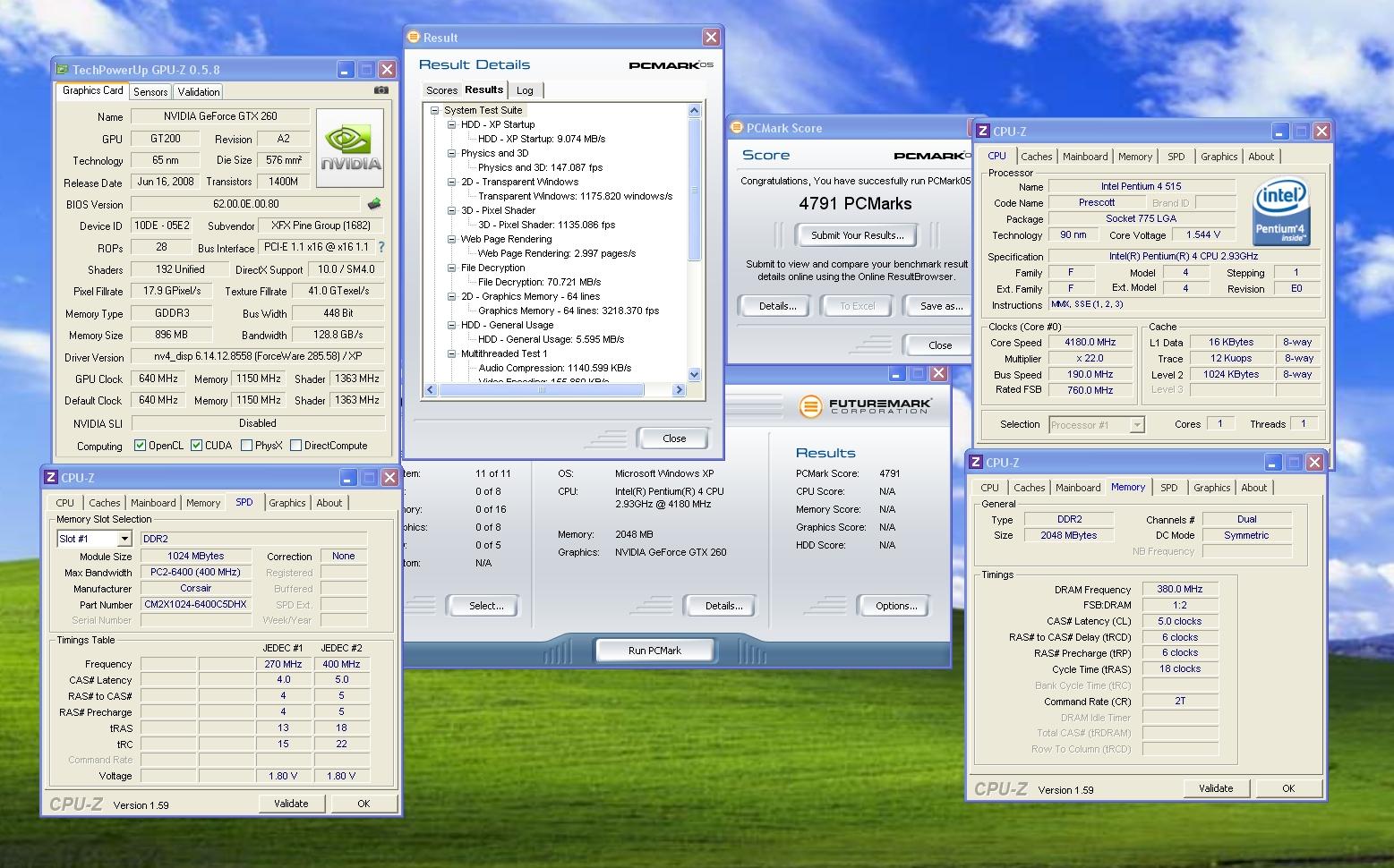Click Validate in CPU-Z SPD window
The height and width of the screenshot is (868, 1394).
291,804
